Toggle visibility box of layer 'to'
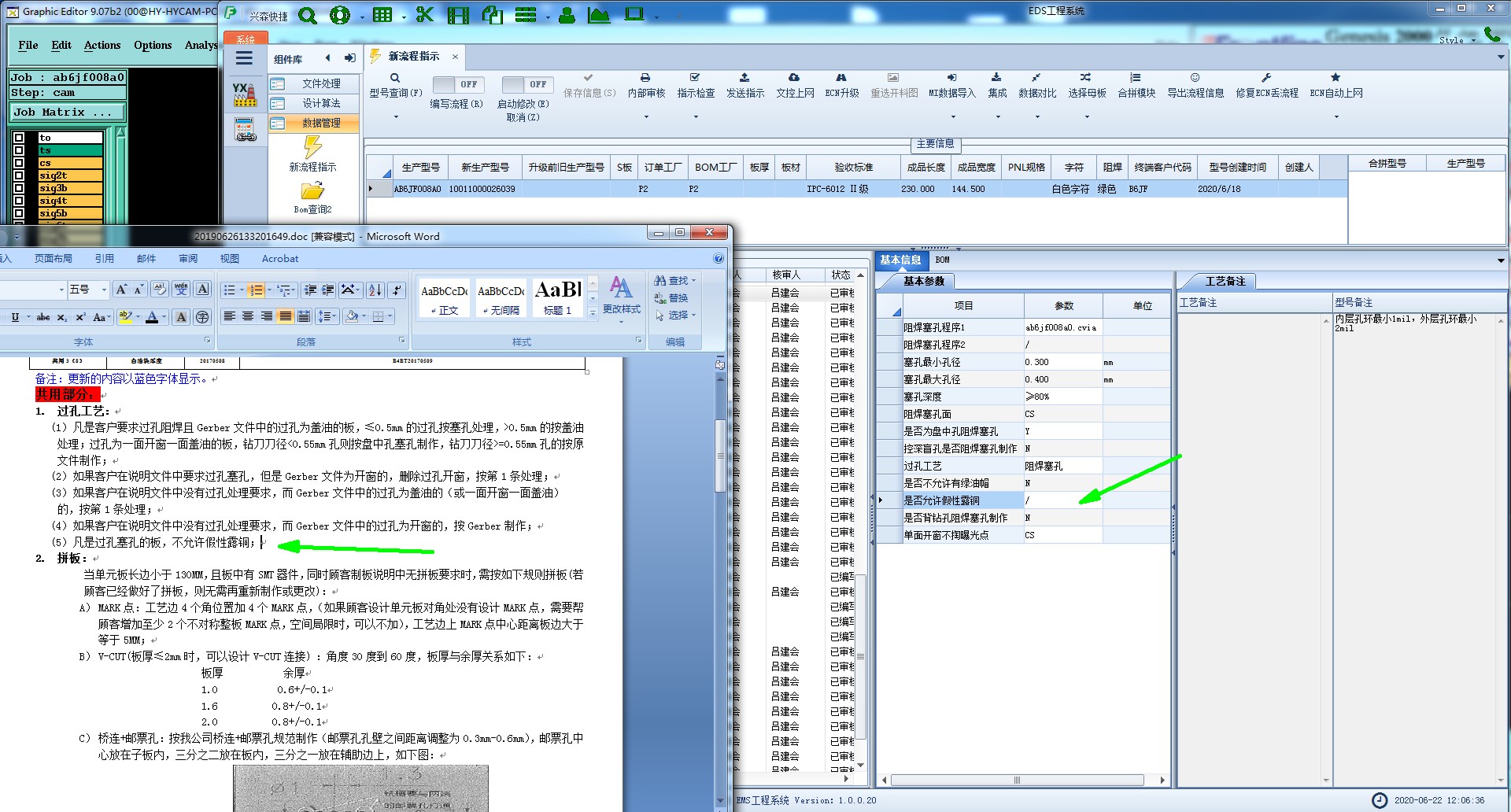 [20, 138]
